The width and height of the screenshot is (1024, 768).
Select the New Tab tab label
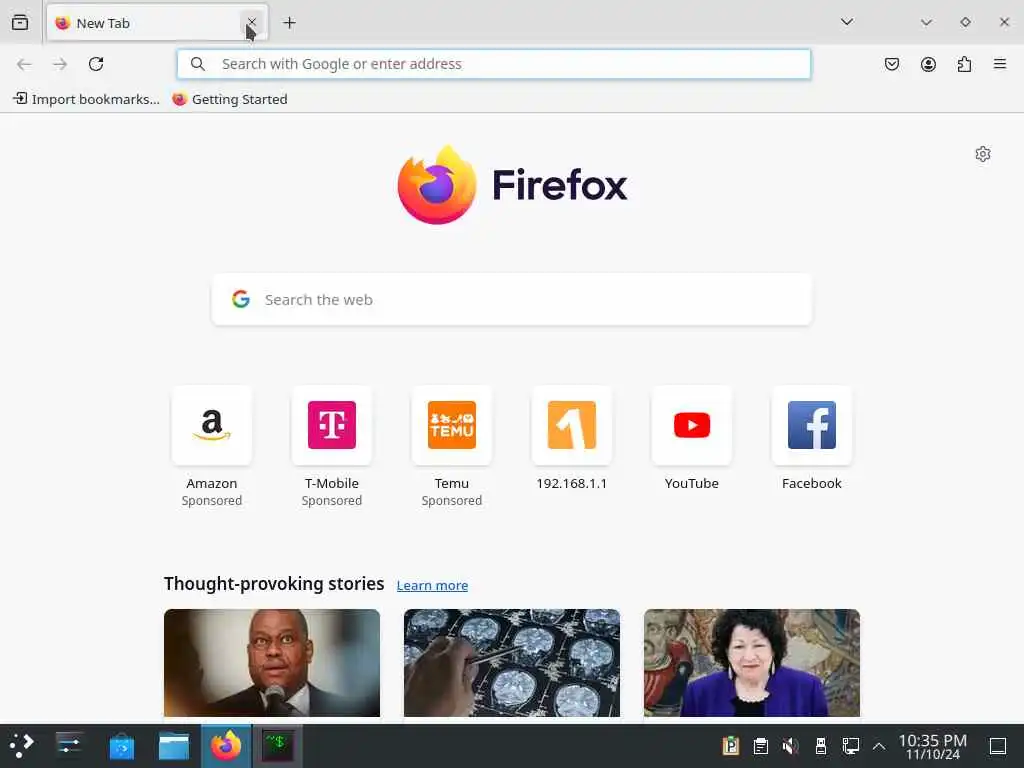pos(103,24)
